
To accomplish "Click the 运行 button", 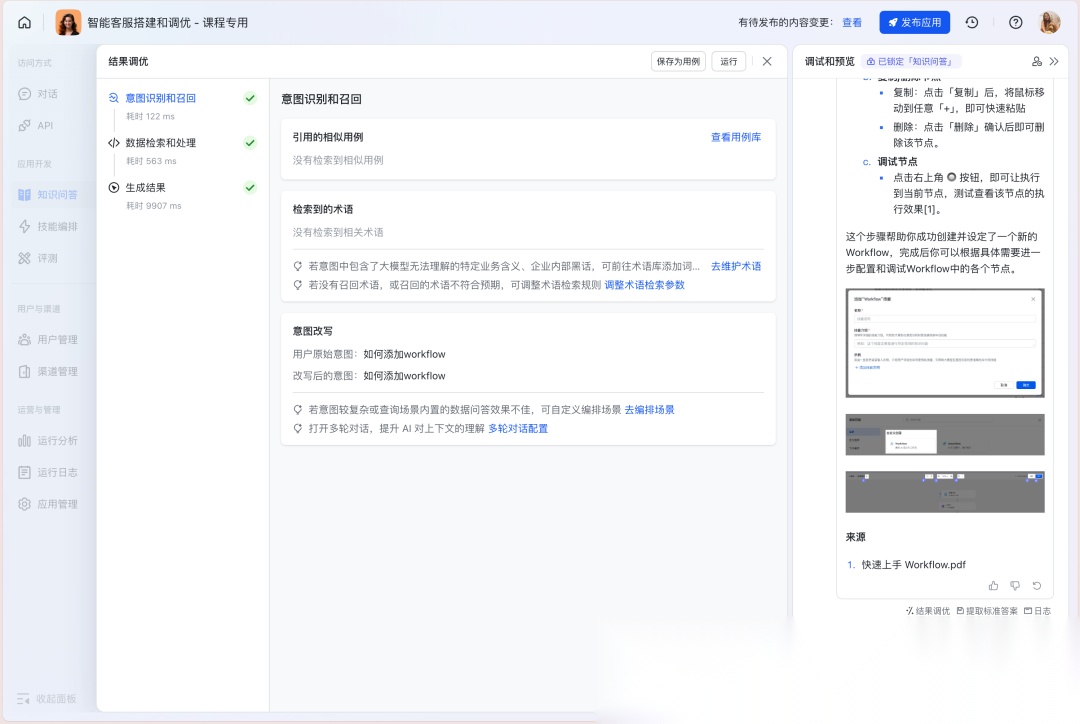I will click(729, 61).
